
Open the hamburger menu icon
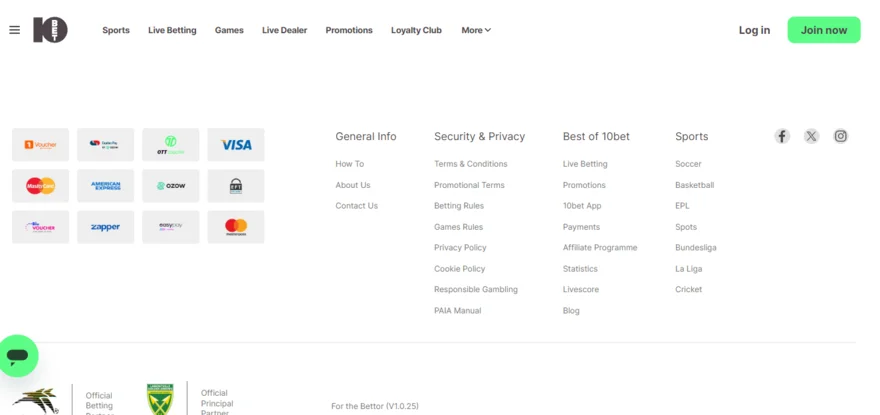(15, 30)
